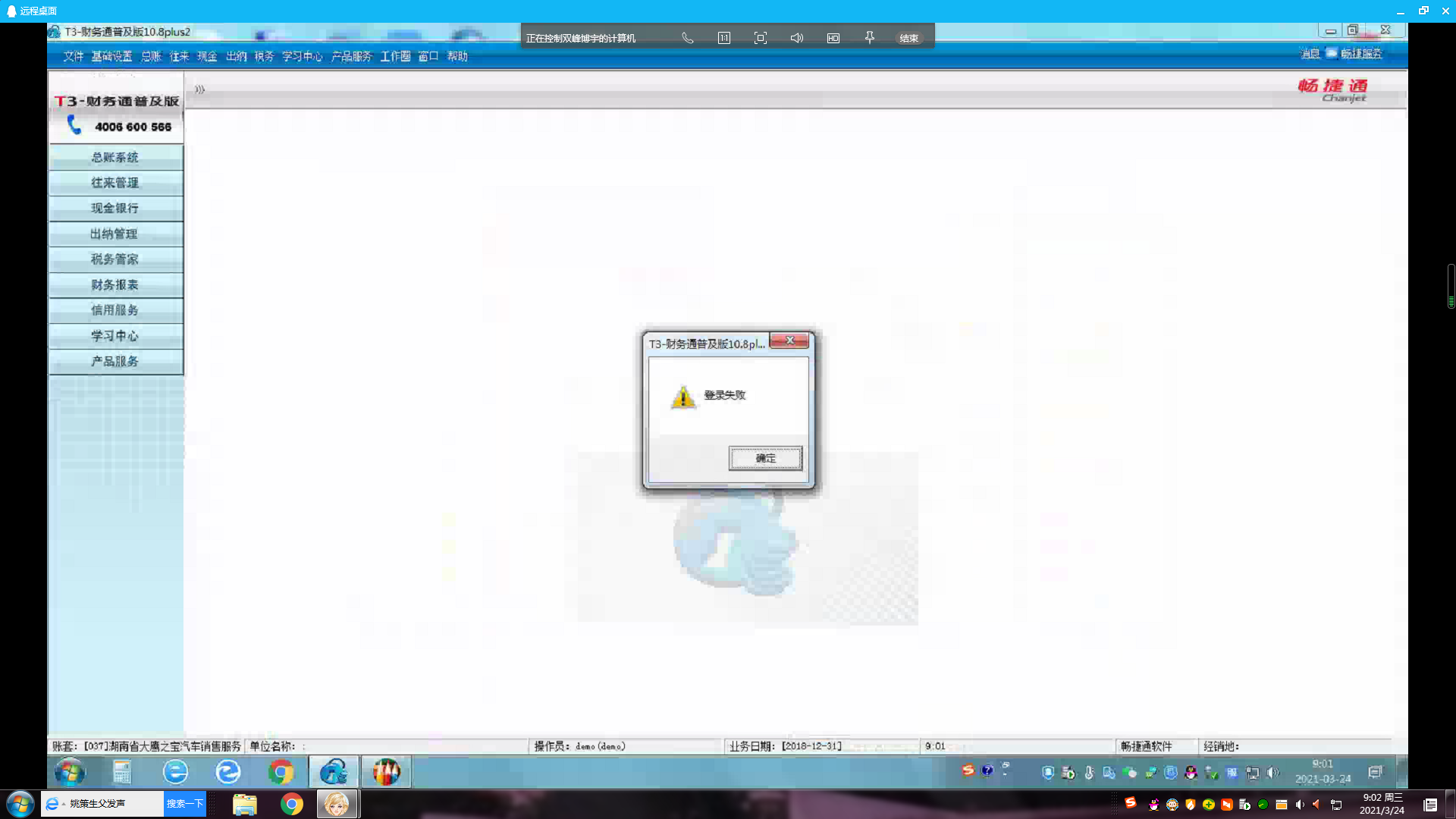The image size is (1456, 819).
Task: Open the 总账 menu
Action: (x=151, y=56)
